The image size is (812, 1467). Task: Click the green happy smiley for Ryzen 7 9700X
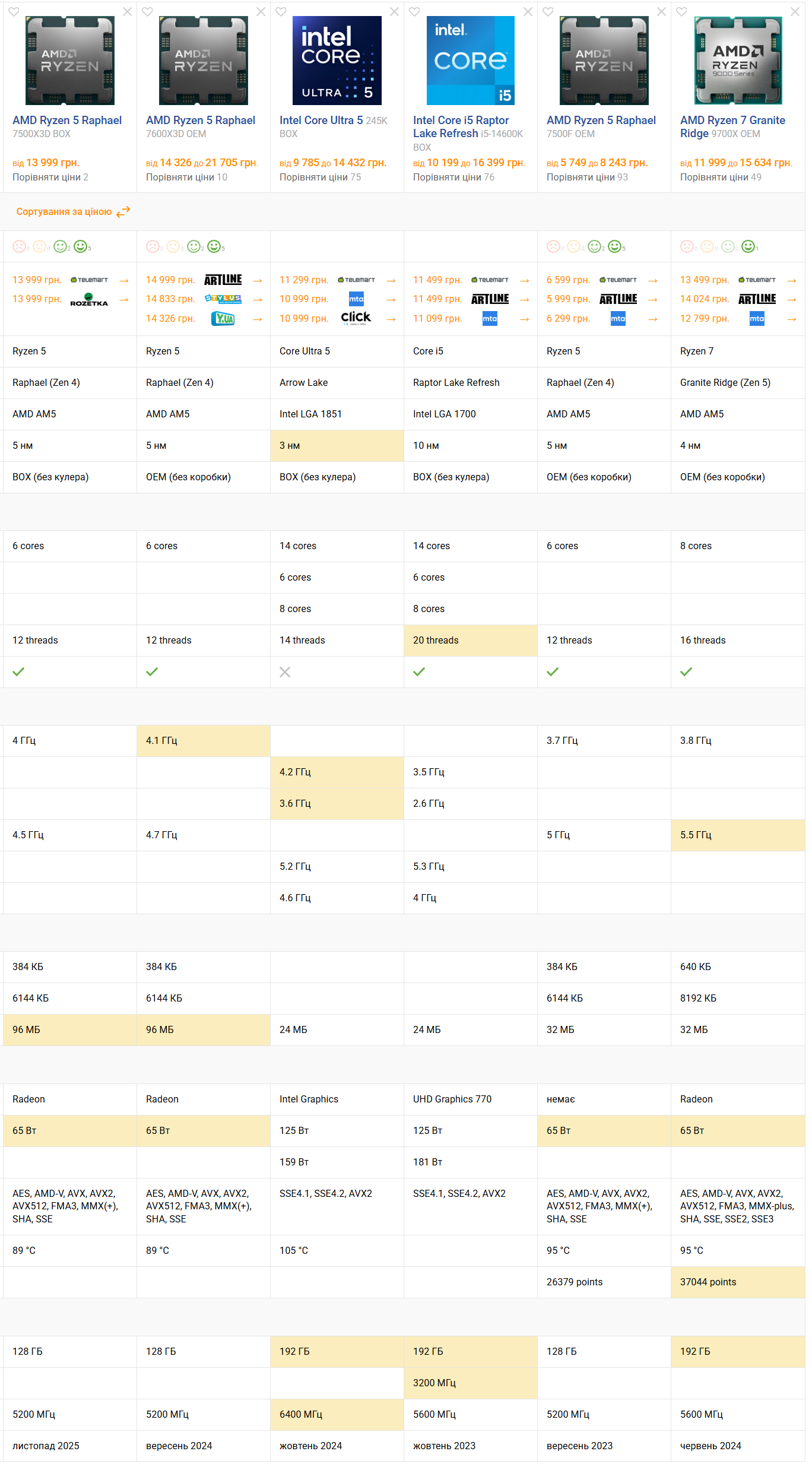[x=748, y=246]
